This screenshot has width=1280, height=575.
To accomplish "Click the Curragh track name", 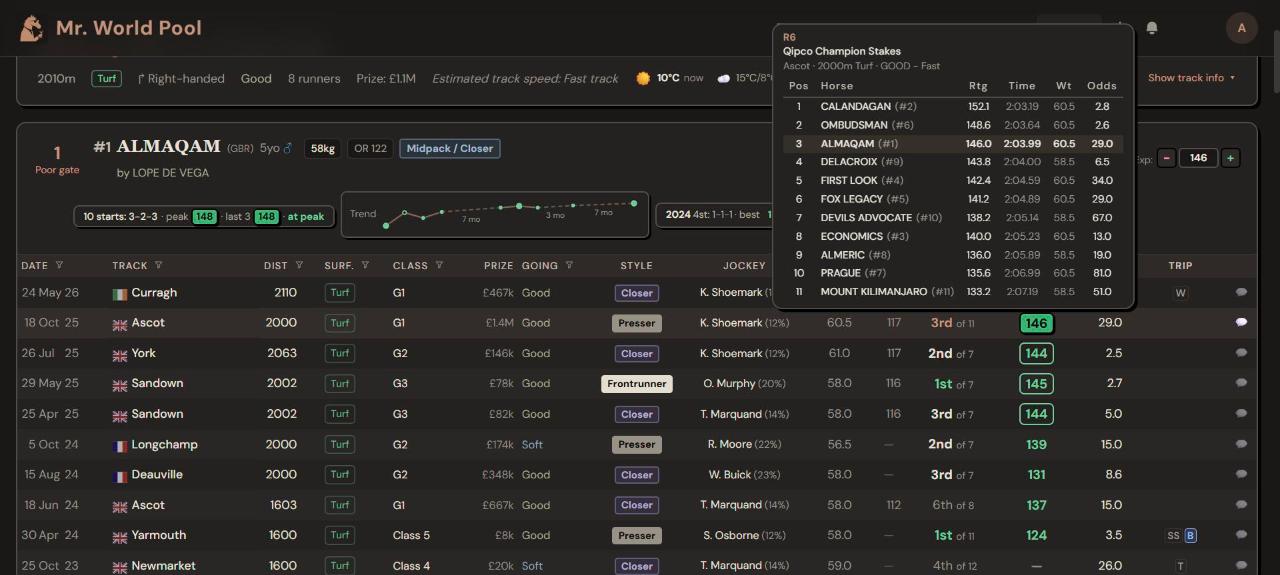I will (154, 293).
